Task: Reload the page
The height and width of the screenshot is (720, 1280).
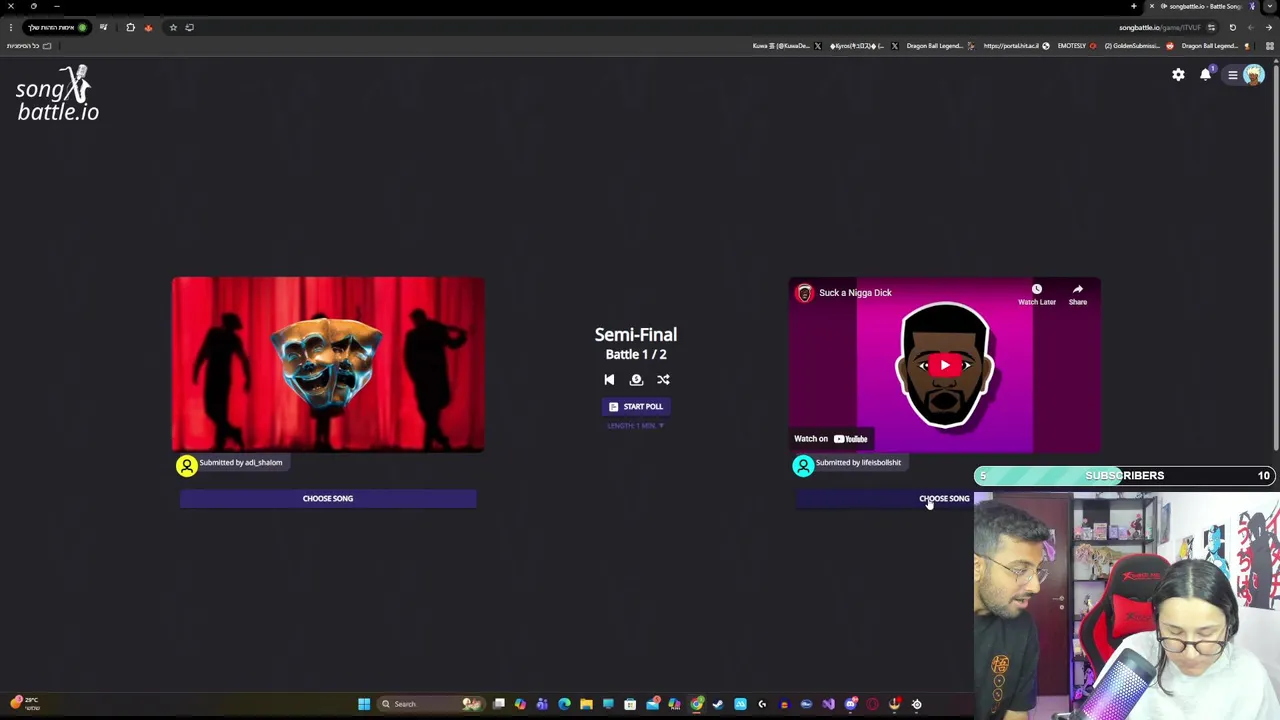Action: (1232, 28)
